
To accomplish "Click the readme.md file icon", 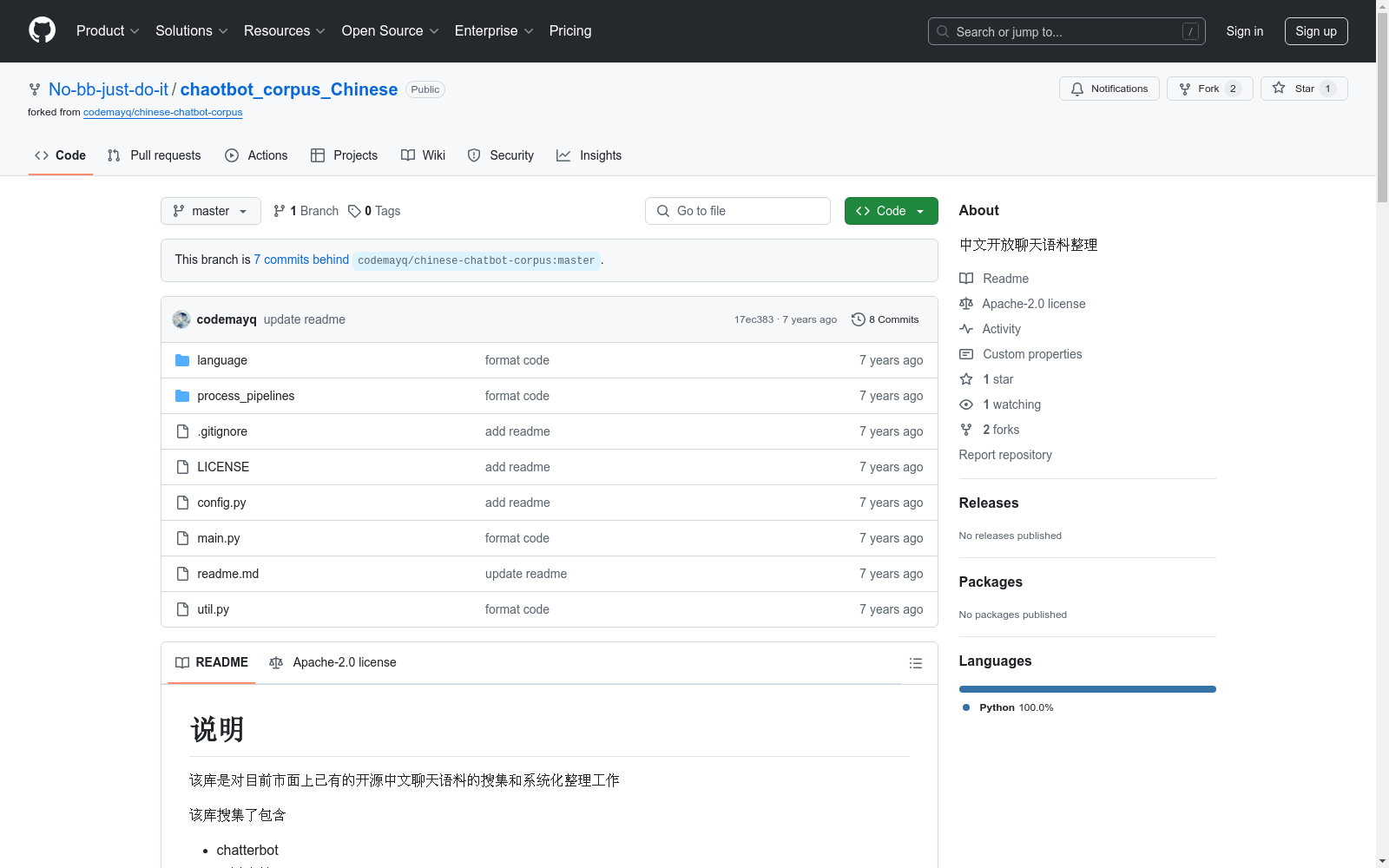I will click(x=182, y=574).
